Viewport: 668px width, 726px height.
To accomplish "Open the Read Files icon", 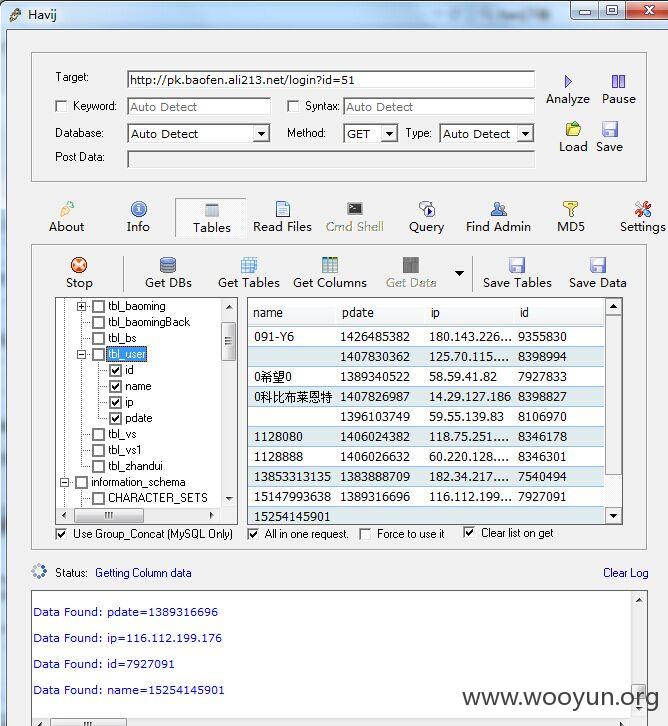I will pos(282,209).
